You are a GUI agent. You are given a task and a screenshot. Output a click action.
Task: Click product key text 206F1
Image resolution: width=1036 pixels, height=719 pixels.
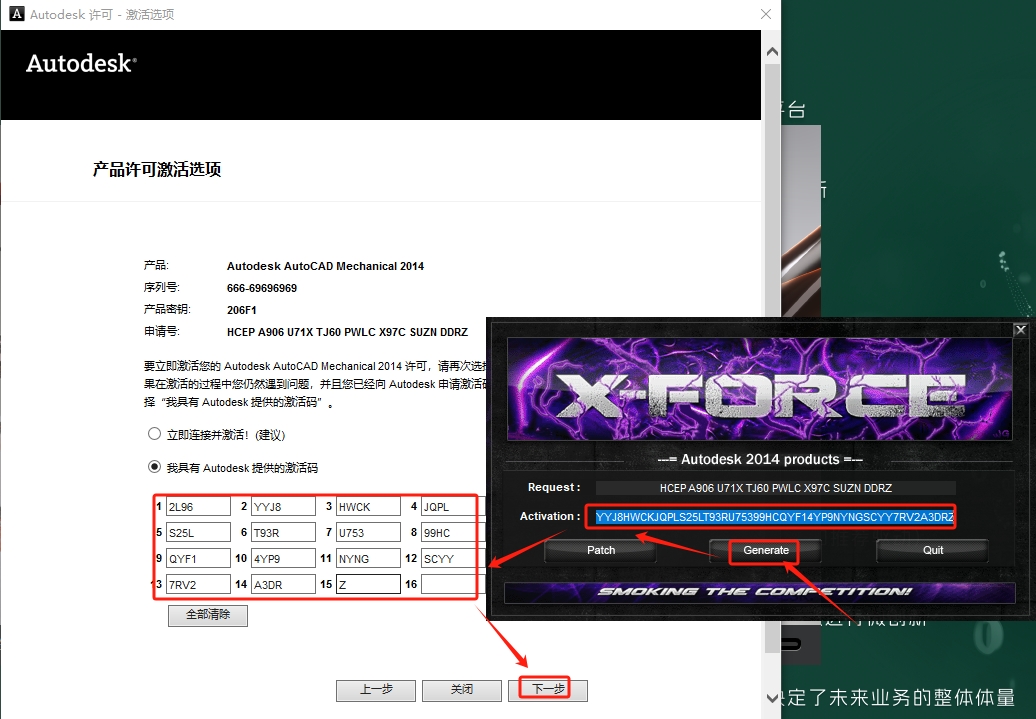[x=241, y=310]
